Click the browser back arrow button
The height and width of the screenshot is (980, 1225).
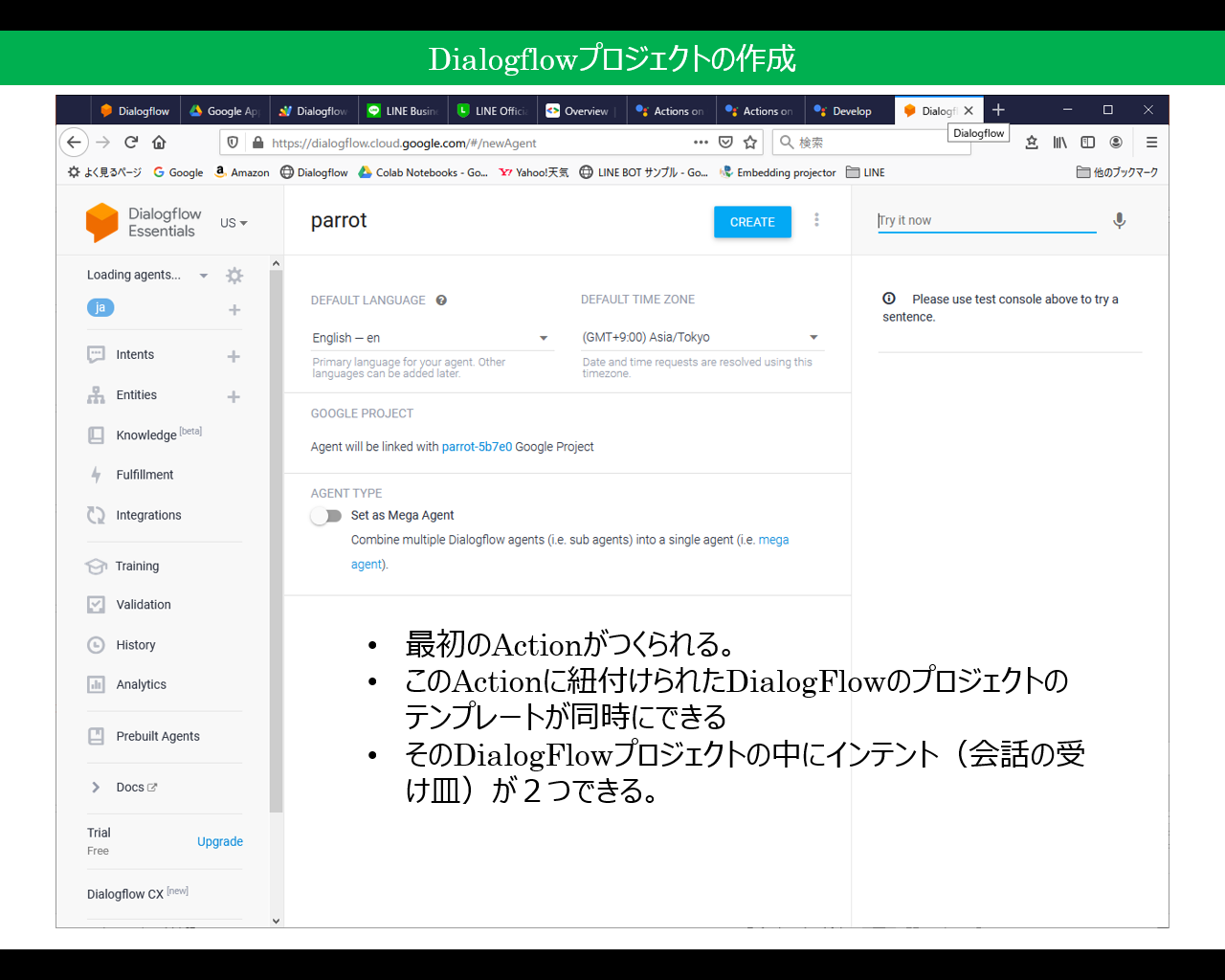[x=75, y=143]
